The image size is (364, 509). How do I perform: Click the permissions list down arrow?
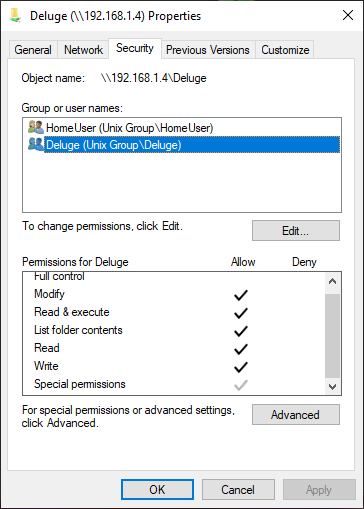coord(332,387)
